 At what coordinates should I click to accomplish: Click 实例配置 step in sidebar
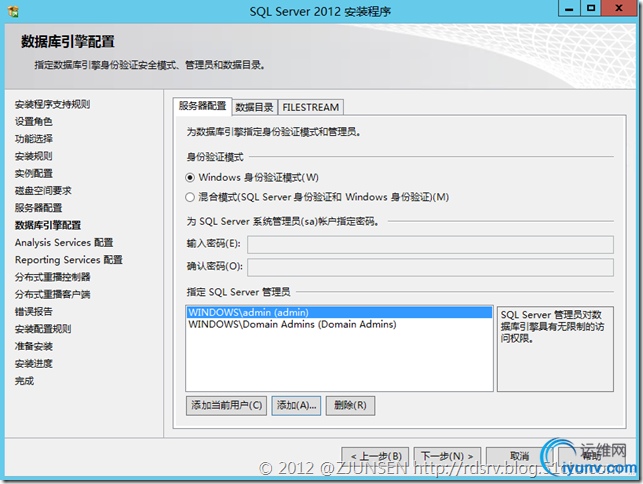(x=34, y=173)
